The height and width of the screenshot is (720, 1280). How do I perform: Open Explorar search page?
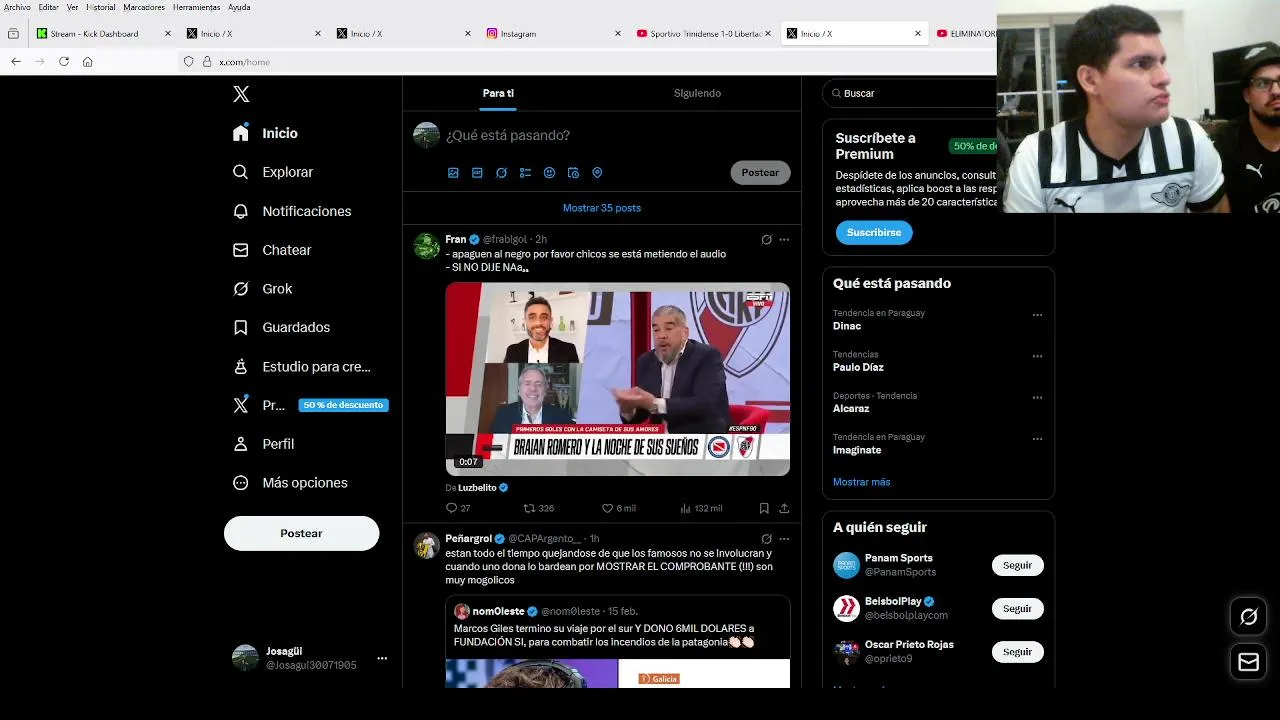click(x=274, y=172)
